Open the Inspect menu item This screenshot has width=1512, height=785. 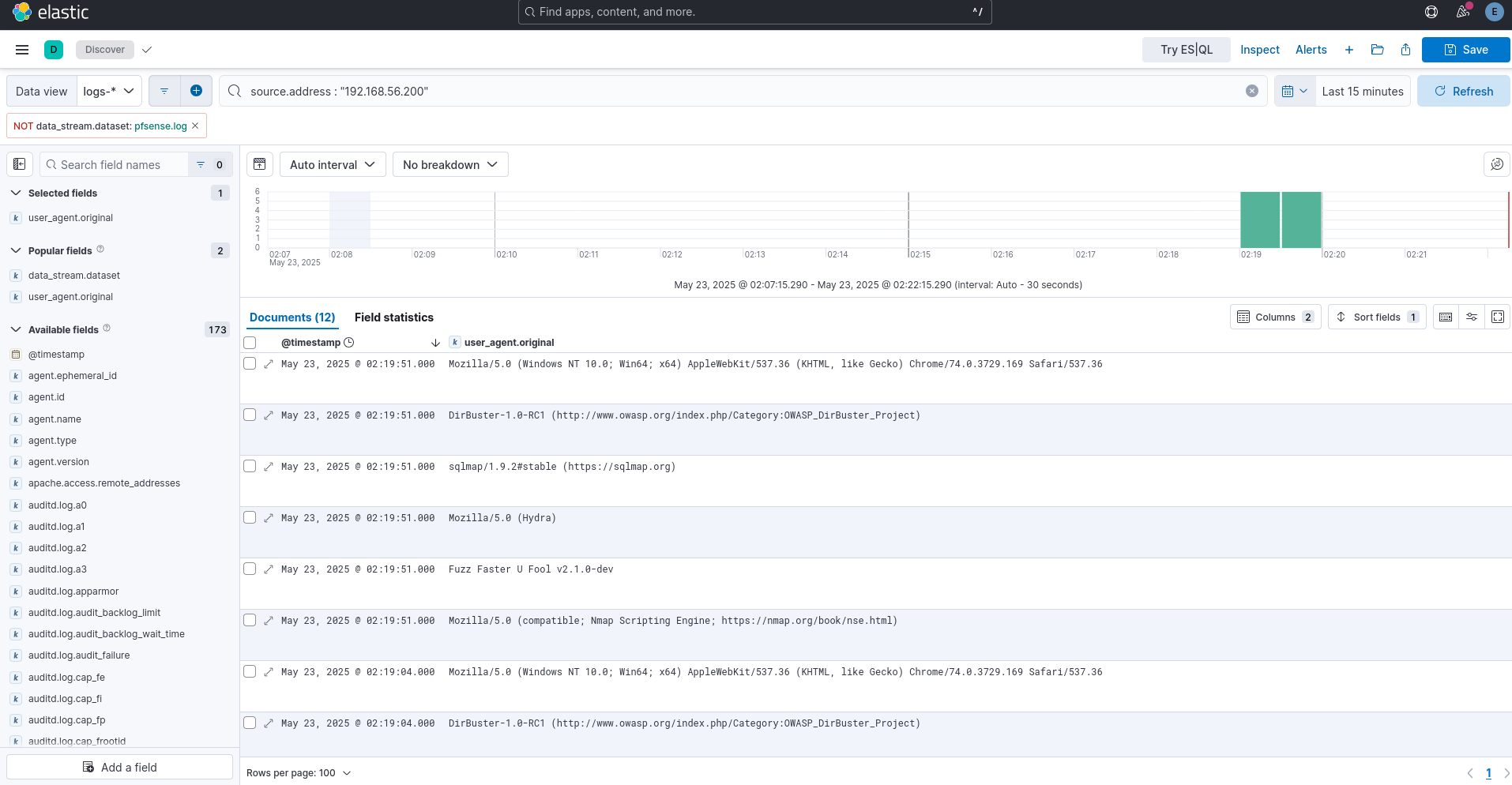pos(1259,50)
